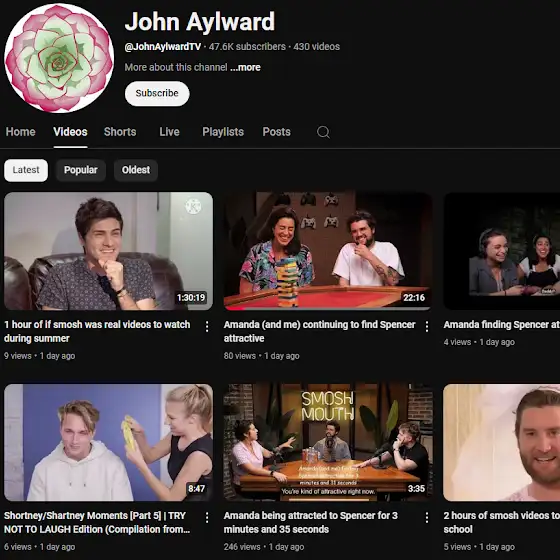Click the Subscribe button
This screenshot has height=560, width=560.
157,94
